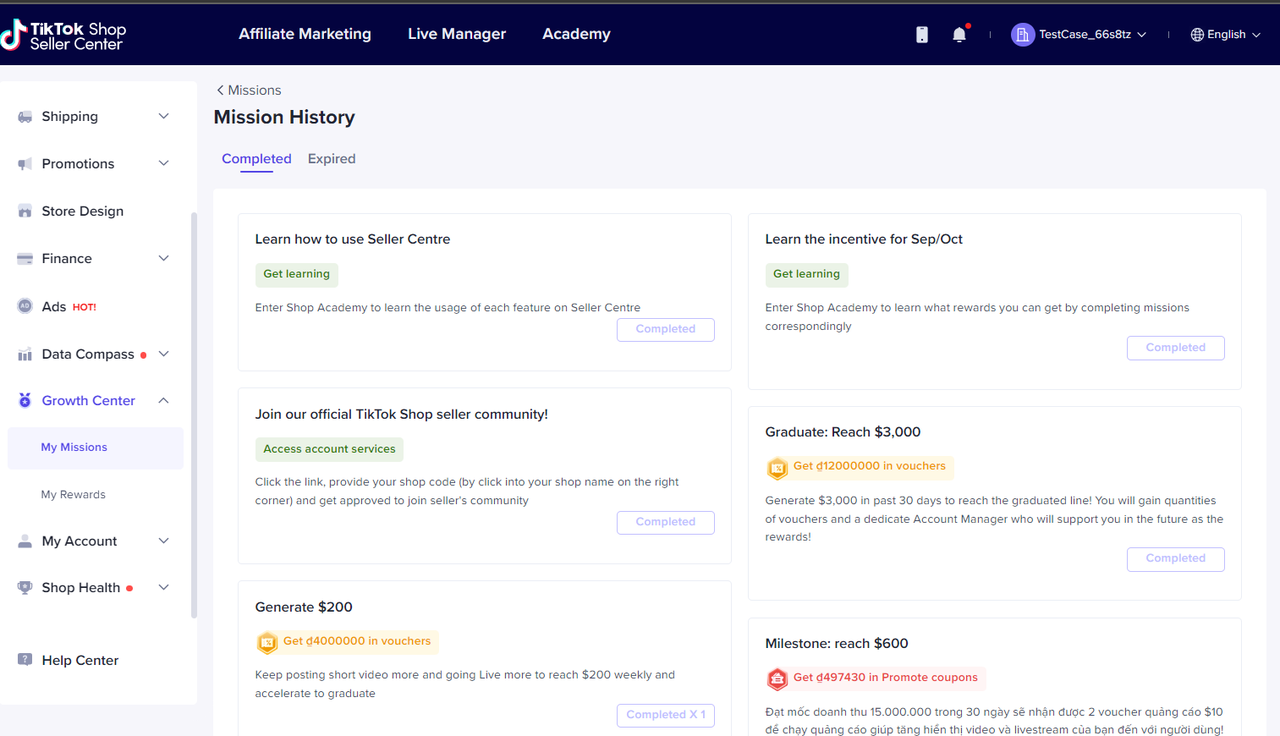Go back to Missions page
The image size is (1280, 736).
coord(249,90)
